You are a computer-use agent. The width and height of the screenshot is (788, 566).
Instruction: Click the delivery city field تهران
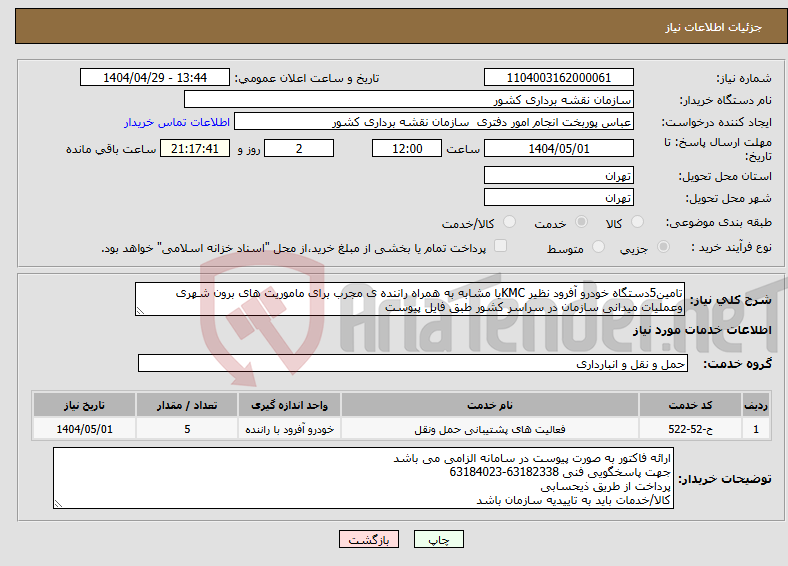tap(558, 198)
